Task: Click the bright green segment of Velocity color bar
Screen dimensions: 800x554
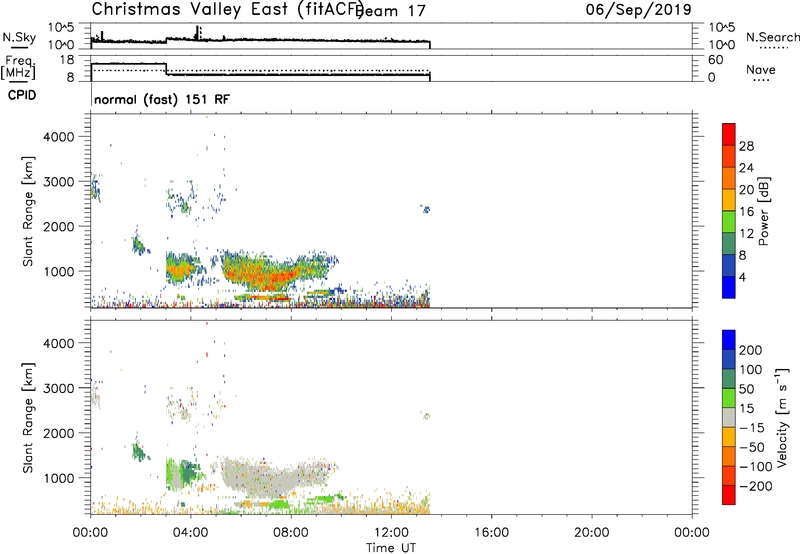Action: click(729, 398)
